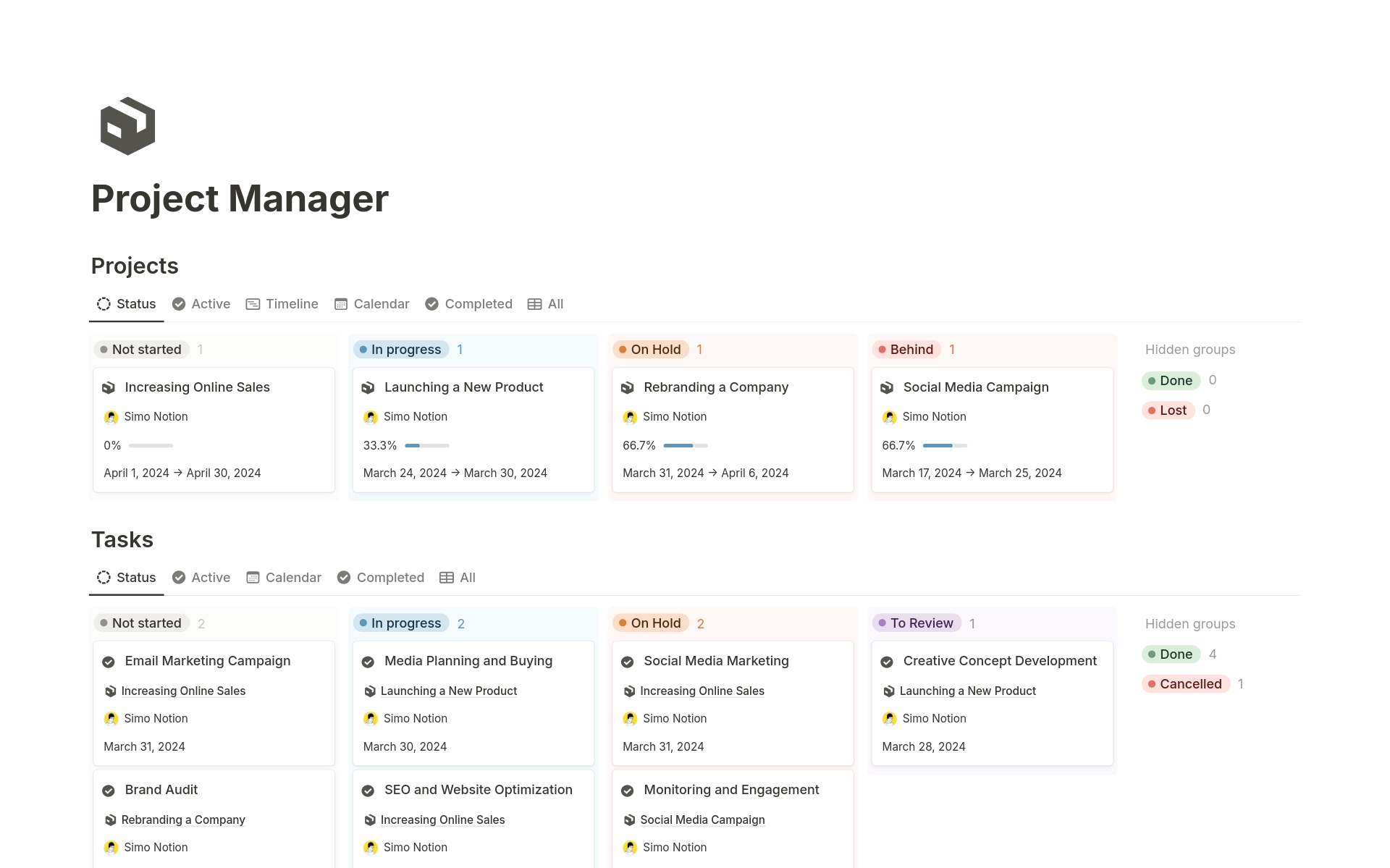The width and height of the screenshot is (1390, 868).
Task: Select the Calendar tab in Projects
Action: point(381,303)
